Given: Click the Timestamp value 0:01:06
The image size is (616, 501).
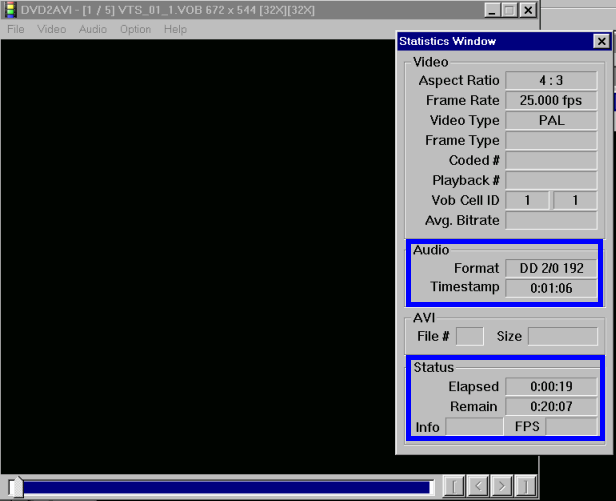Looking at the screenshot, I should 551,288.
